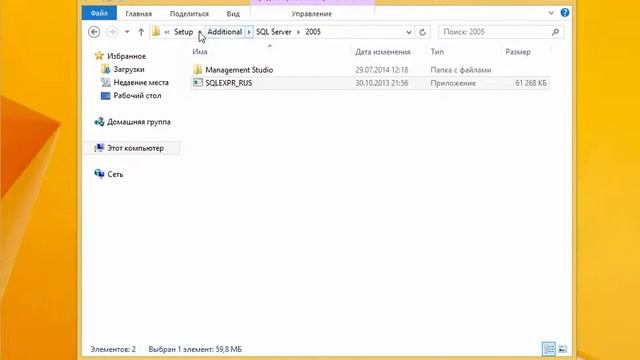Open the Файл ribbon tab
Viewport: 640px width, 360px height.
(99, 13)
